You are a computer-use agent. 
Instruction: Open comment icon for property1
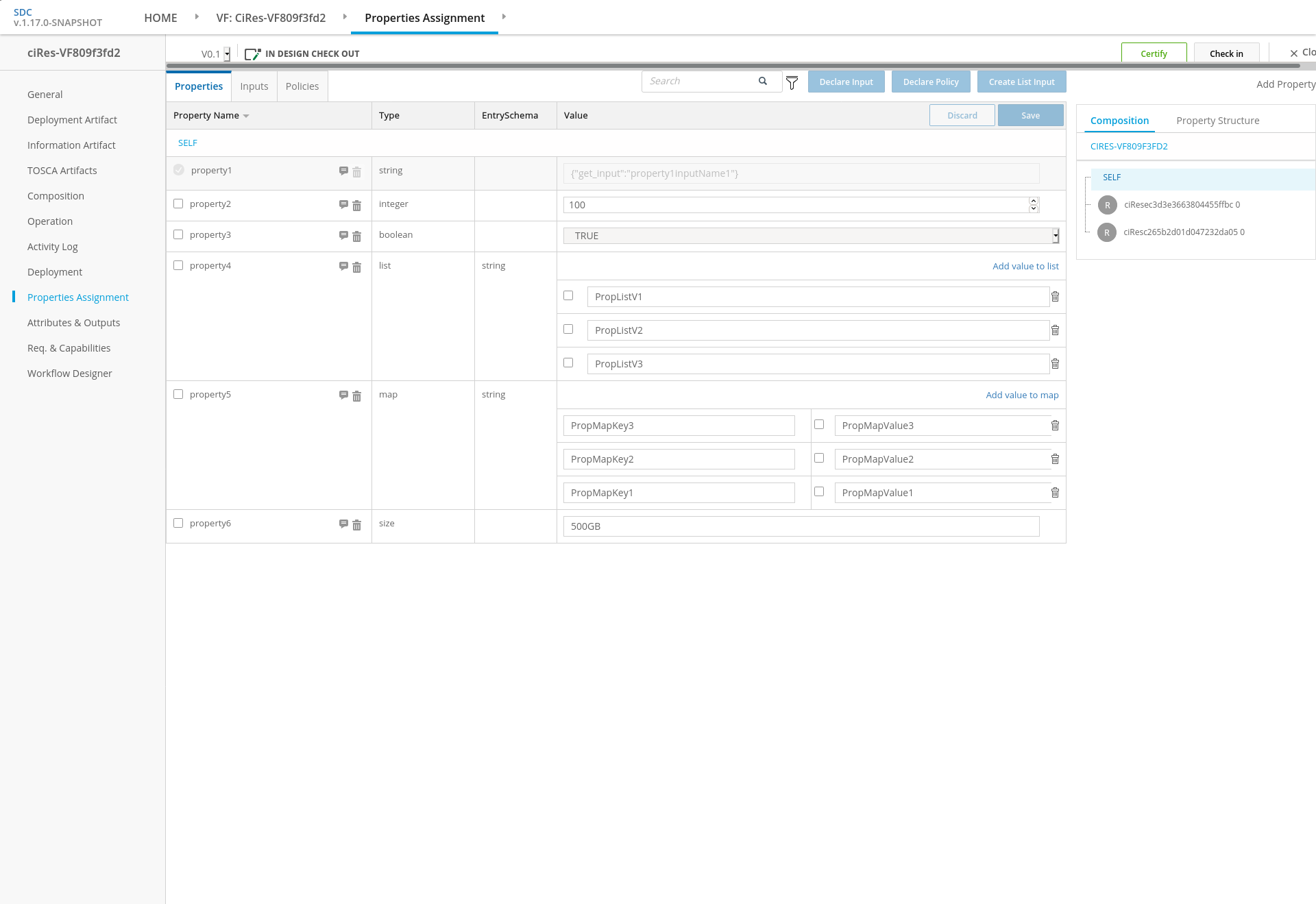343,171
